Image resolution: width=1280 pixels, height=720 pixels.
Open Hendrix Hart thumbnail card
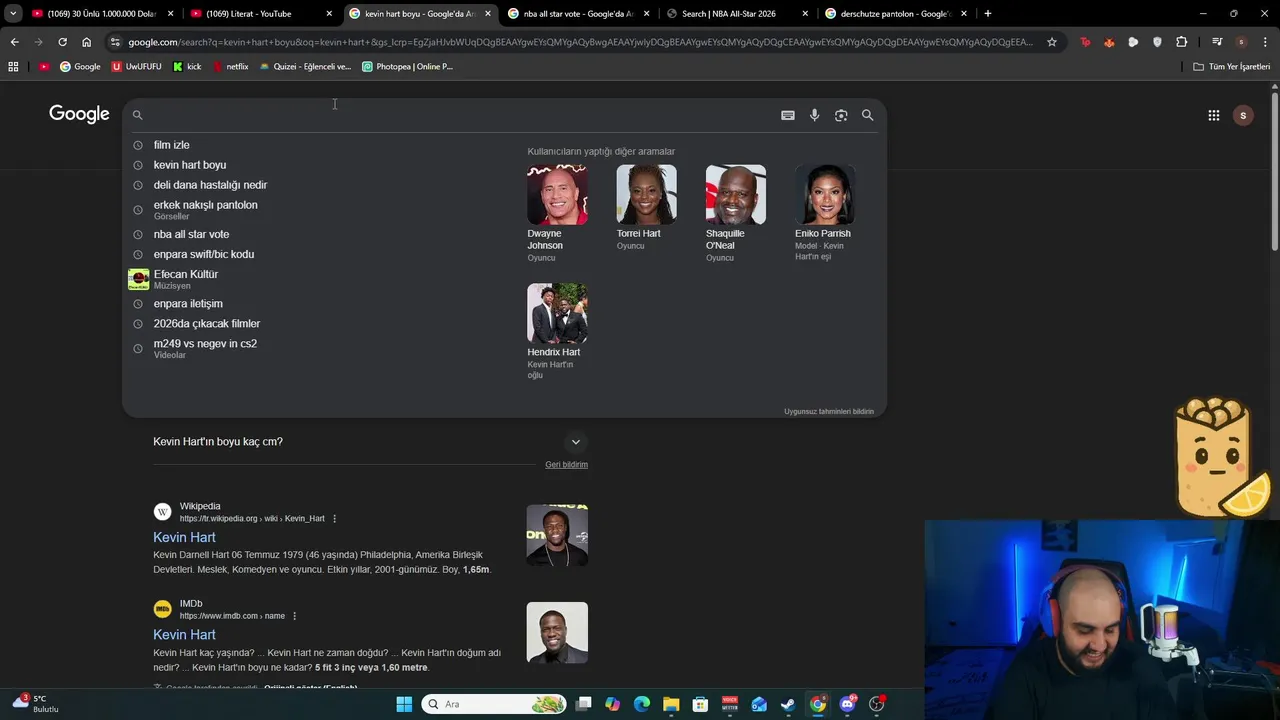pos(557,331)
